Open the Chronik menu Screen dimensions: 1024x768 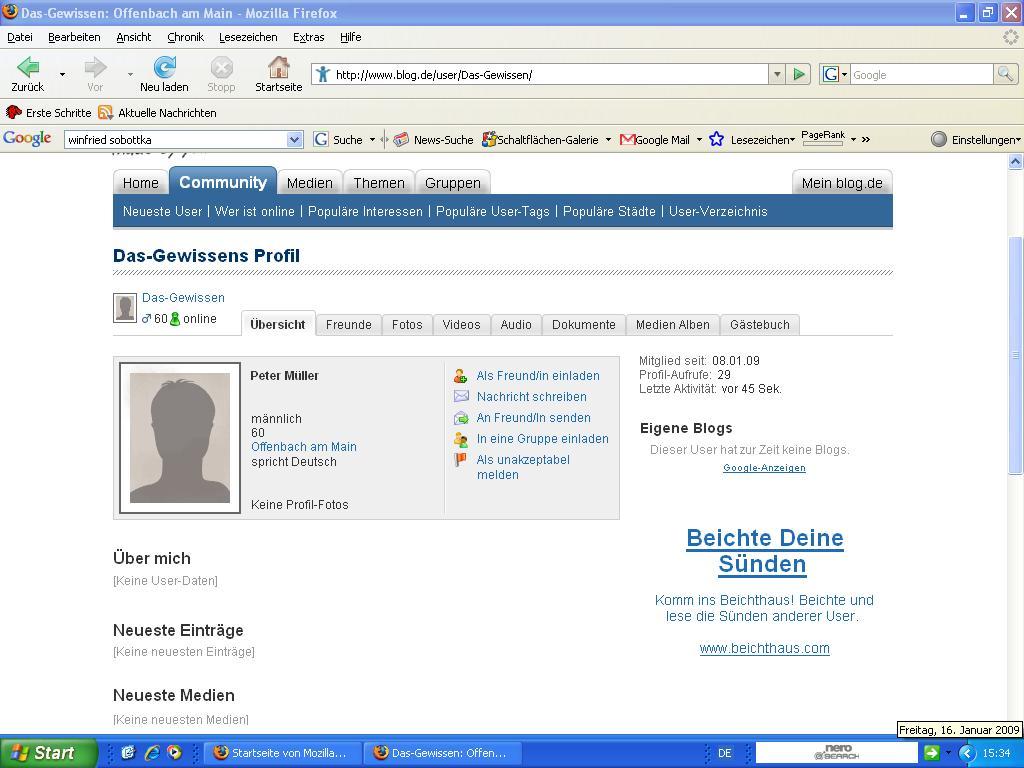(185, 37)
